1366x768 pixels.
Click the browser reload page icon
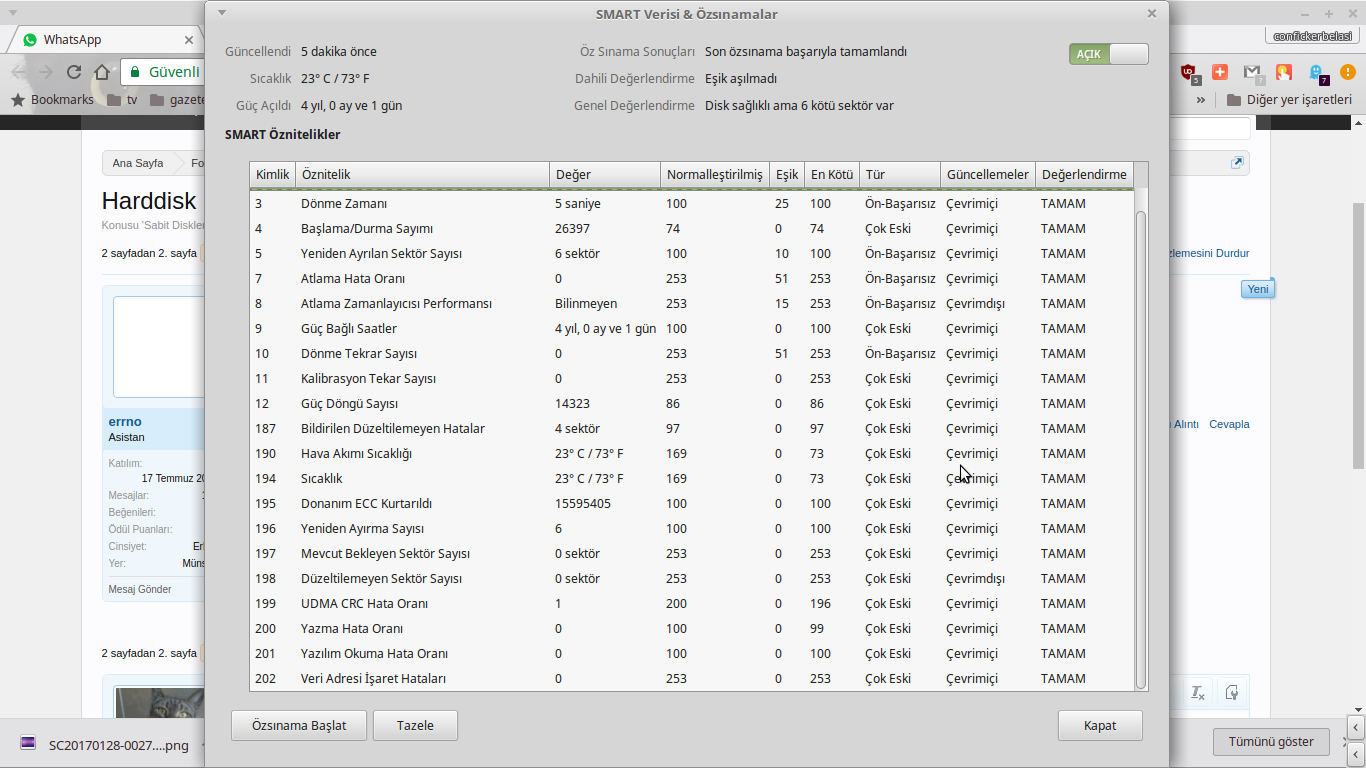(x=74, y=72)
